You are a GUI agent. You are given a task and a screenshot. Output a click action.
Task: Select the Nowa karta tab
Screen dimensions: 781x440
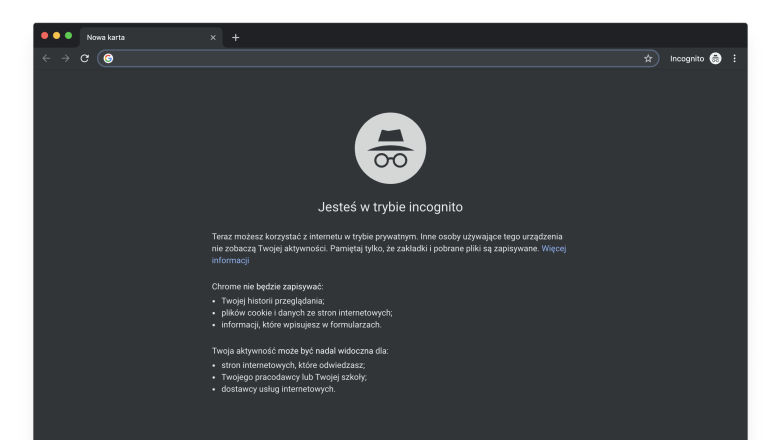click(x=151, y=37)
